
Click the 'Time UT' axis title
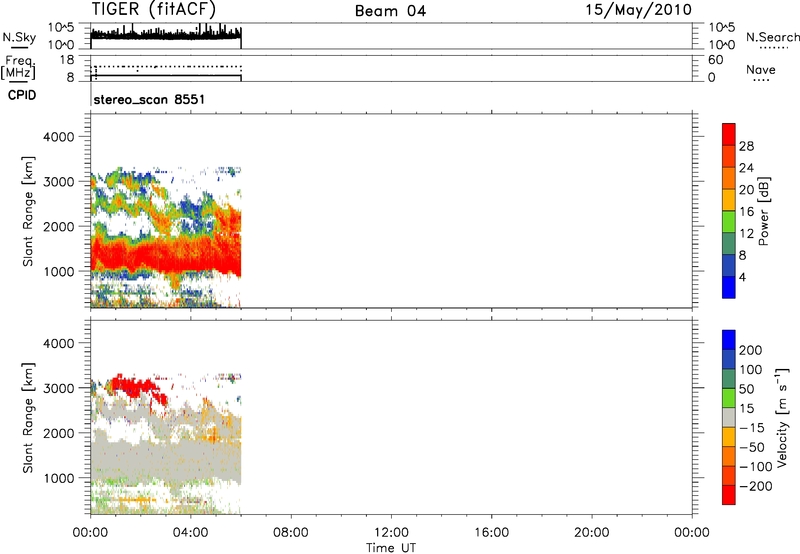(x=391, y=548)
